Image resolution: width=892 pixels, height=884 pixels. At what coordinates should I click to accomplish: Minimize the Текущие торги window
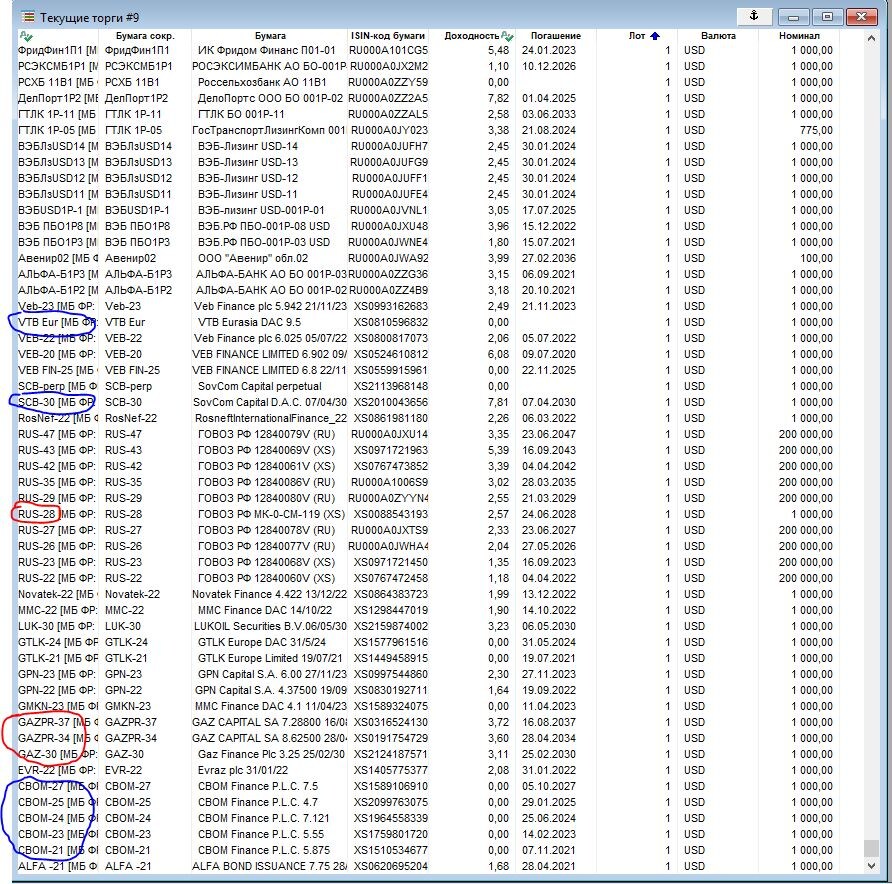tap(793, 16)
